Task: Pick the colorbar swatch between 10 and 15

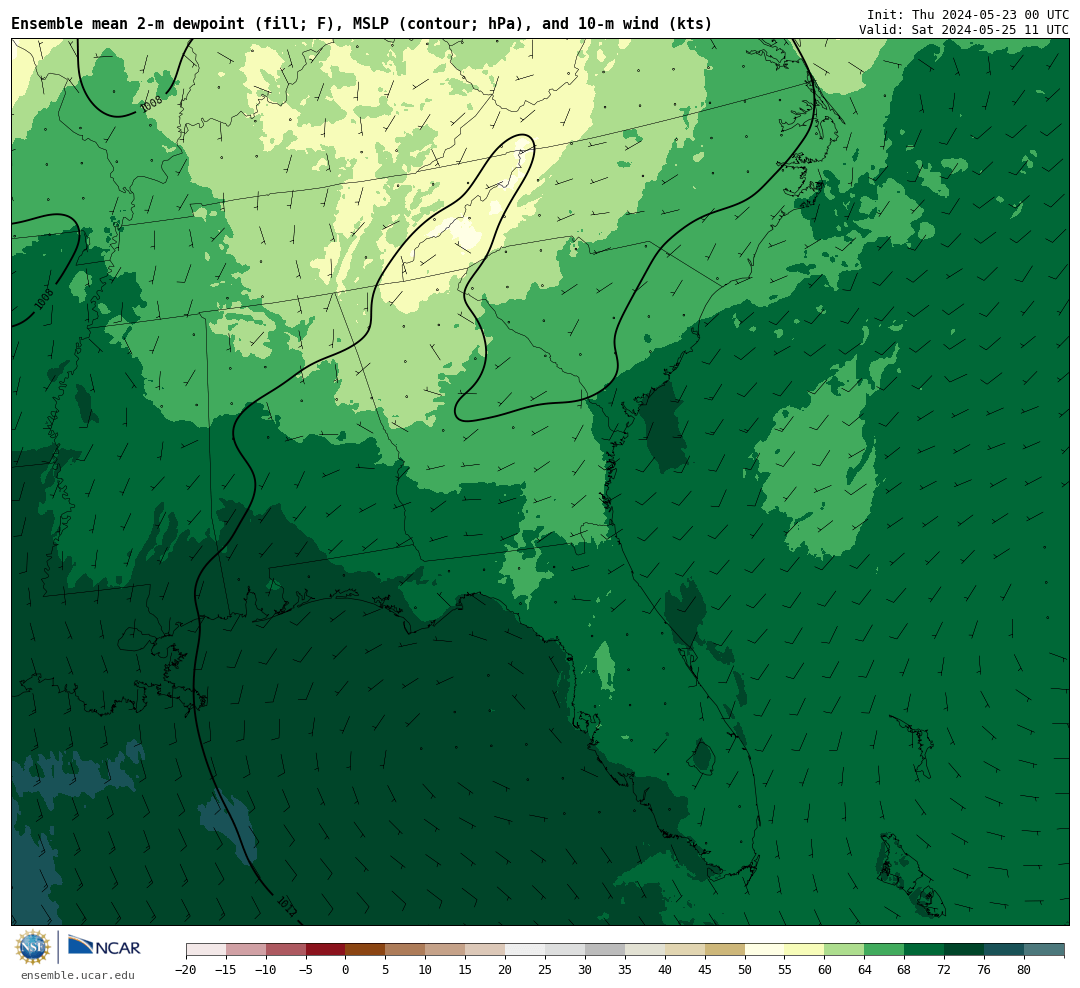Action: click(x=446, y=950)
